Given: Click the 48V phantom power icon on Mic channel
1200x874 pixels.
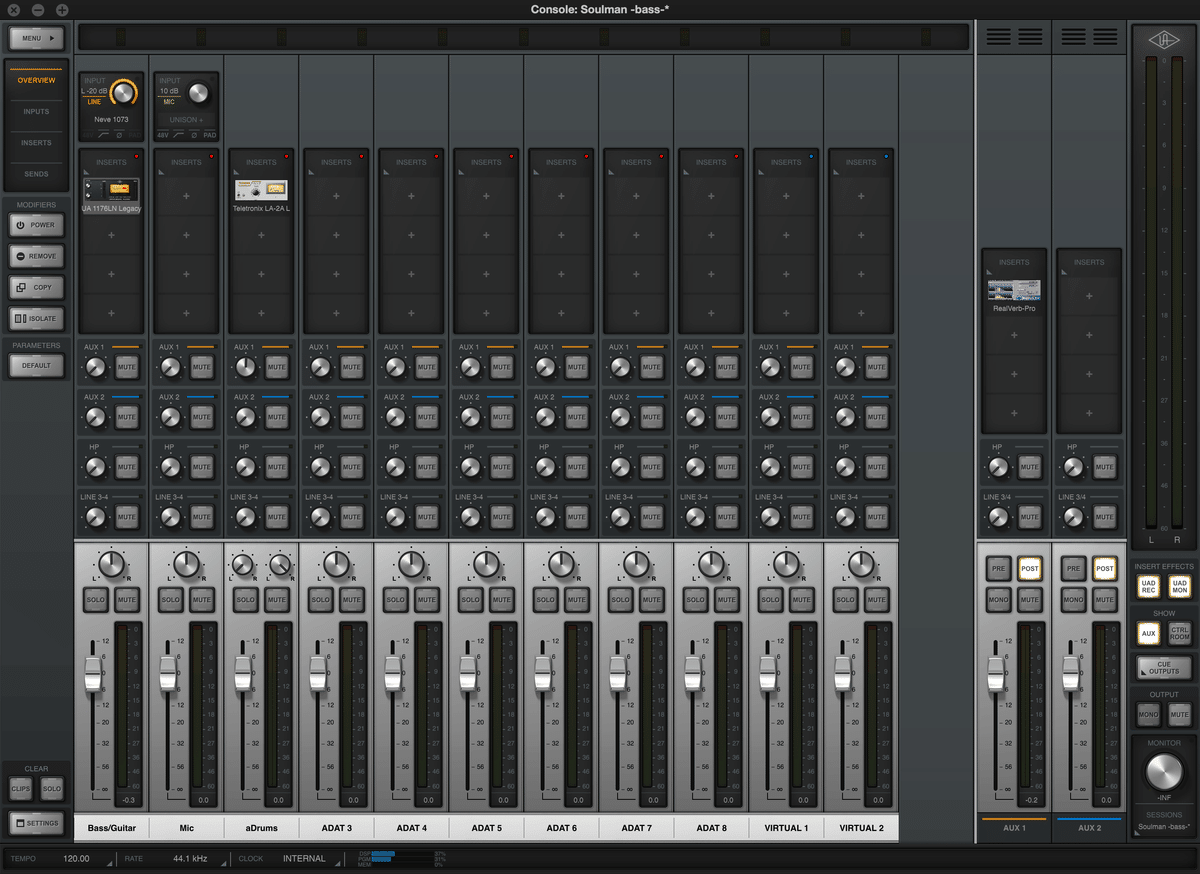Looking at the screenshot, I should (163, 135).
